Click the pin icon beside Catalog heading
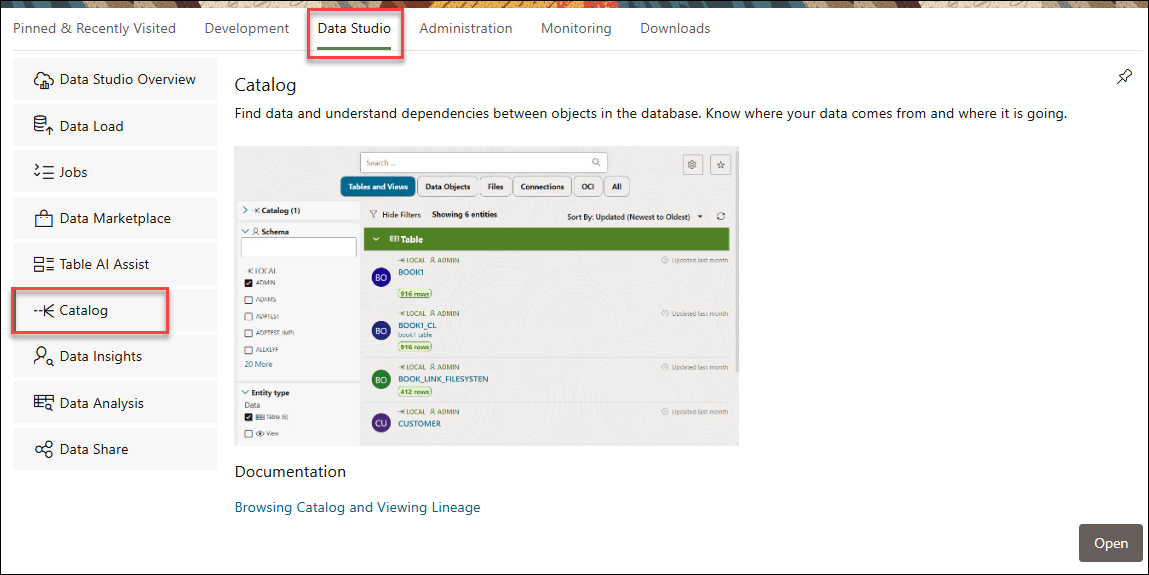This screenshot has width=1149, height=575. coord(1124,77)
